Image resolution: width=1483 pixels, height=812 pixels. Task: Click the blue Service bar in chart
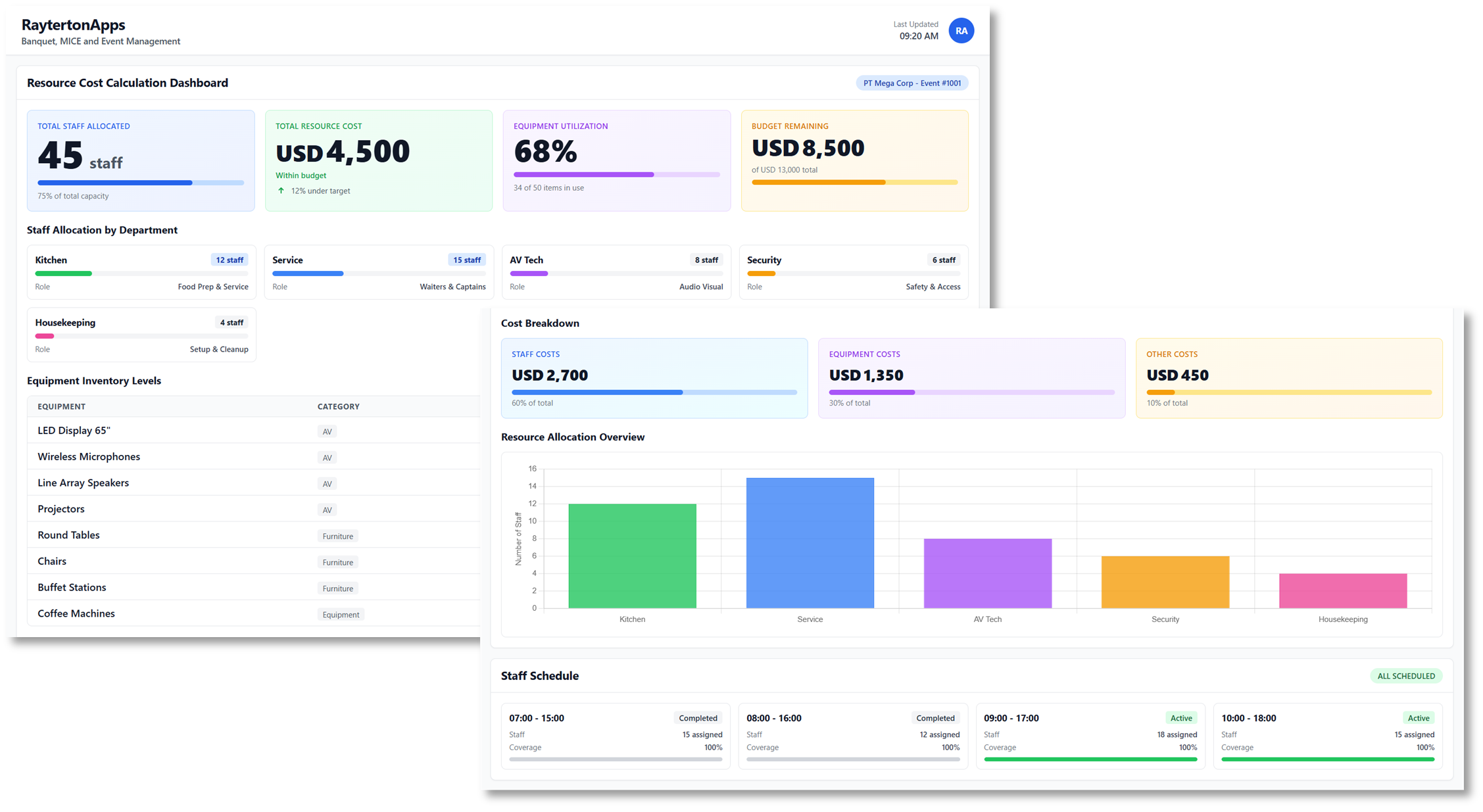tap(810, 543)
